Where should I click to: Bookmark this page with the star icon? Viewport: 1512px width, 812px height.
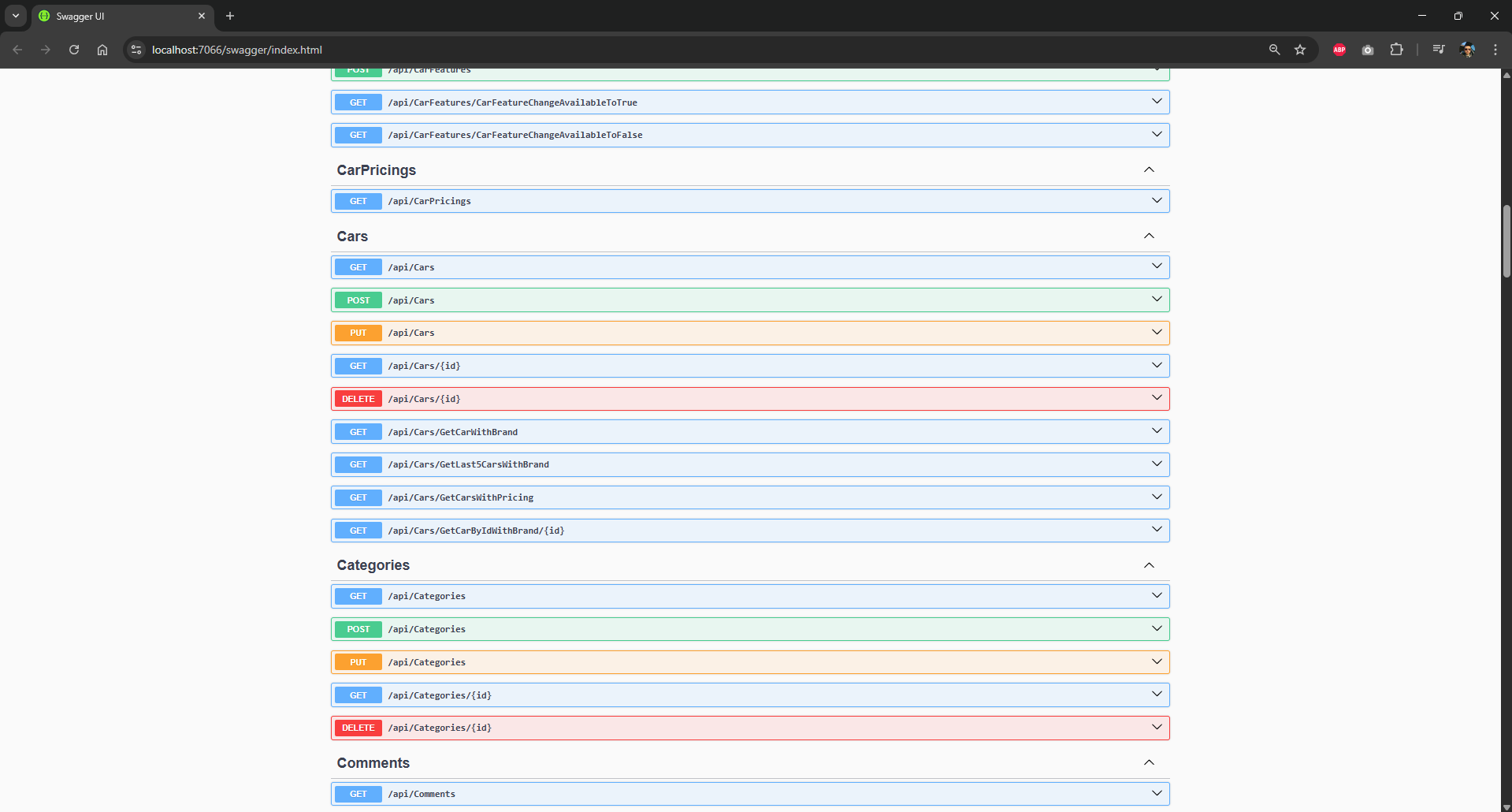[1300, 50]
